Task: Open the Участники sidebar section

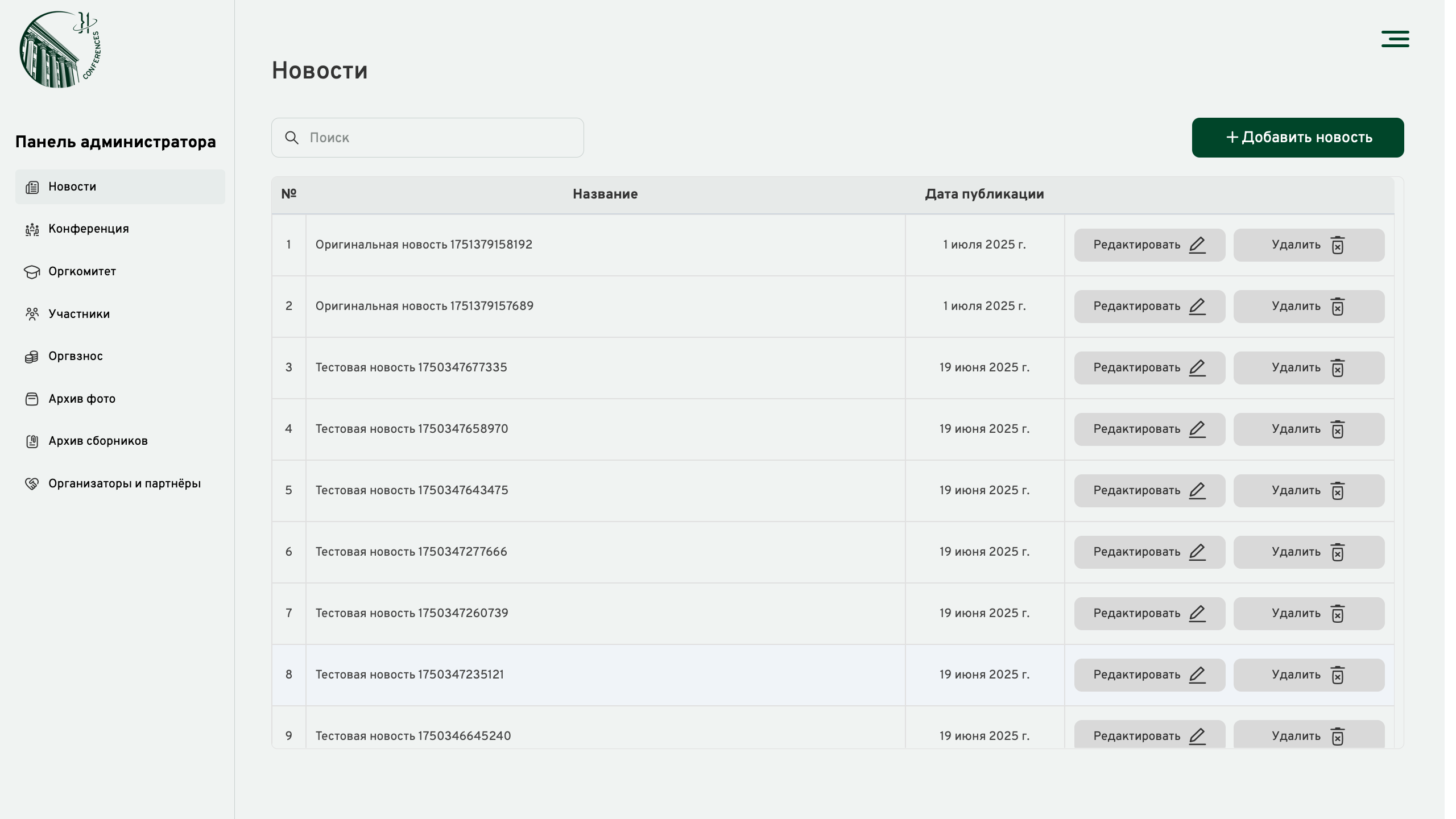Action: (x=79, y=314)
